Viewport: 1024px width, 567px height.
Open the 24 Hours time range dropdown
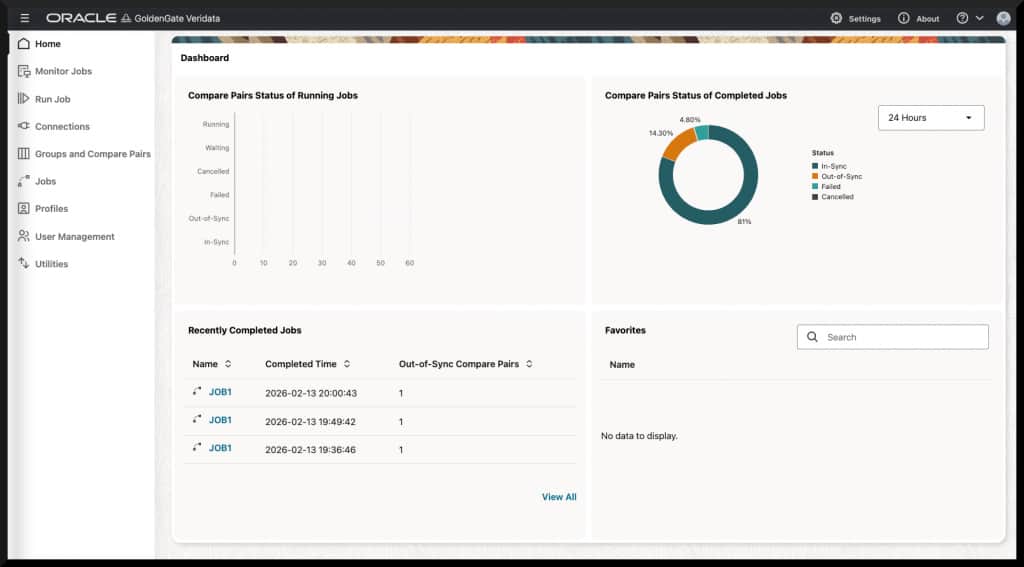click(x=931, y=118)
